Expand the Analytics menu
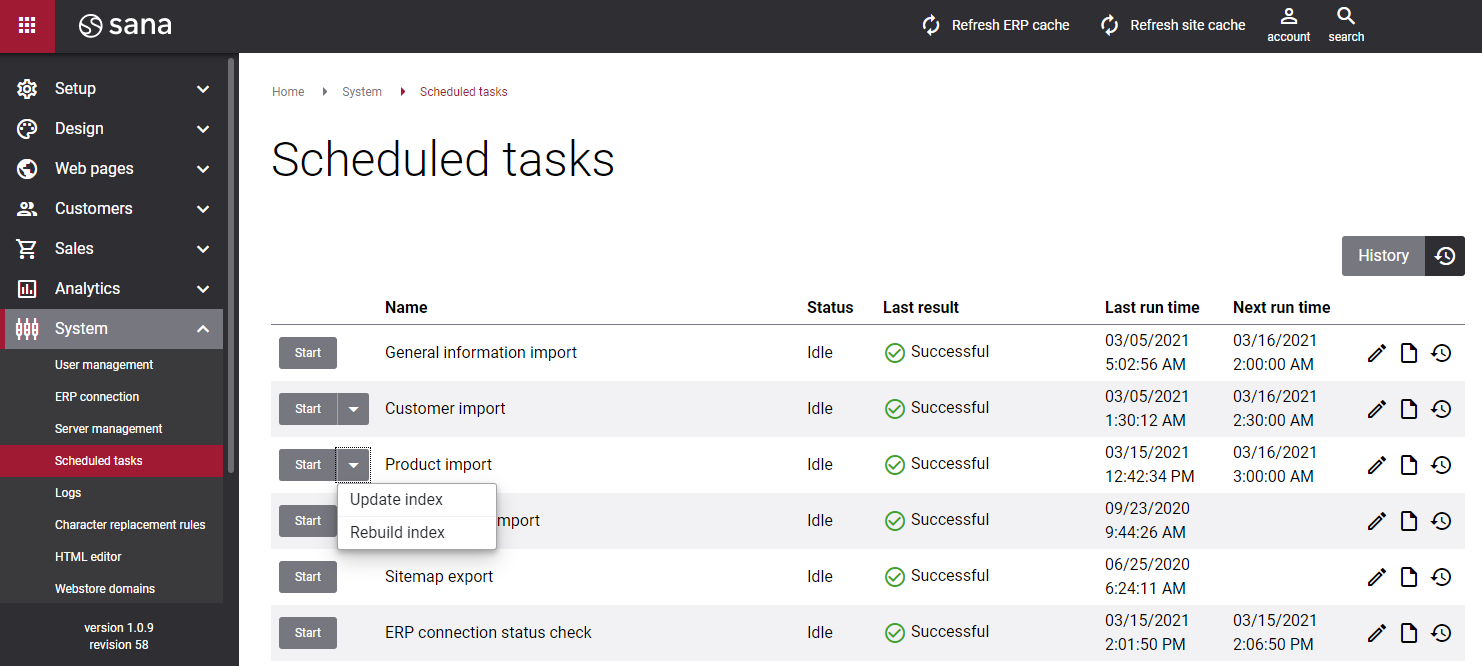The width and height of the screenshot is (1482, 666). (x=113, y=289)
